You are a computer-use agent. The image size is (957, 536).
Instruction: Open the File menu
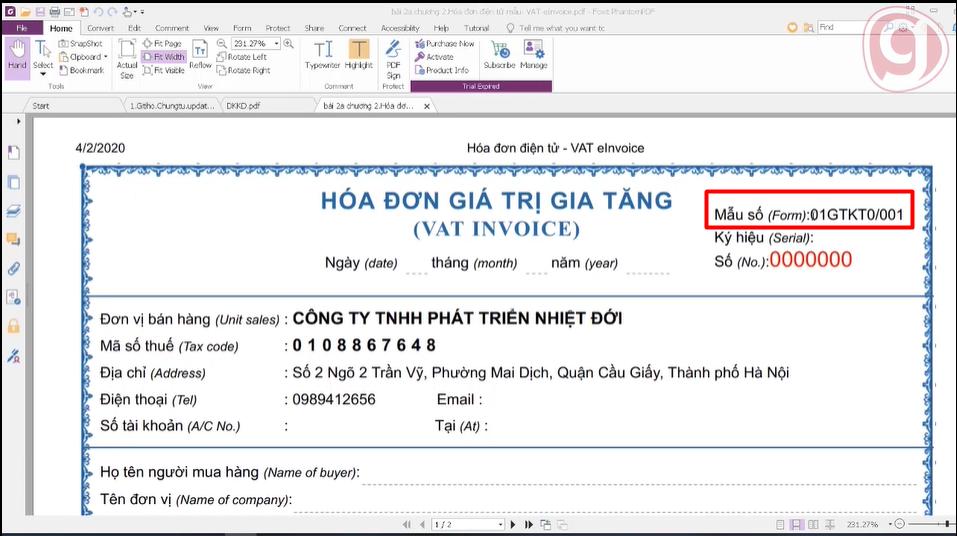click(22, 28)
